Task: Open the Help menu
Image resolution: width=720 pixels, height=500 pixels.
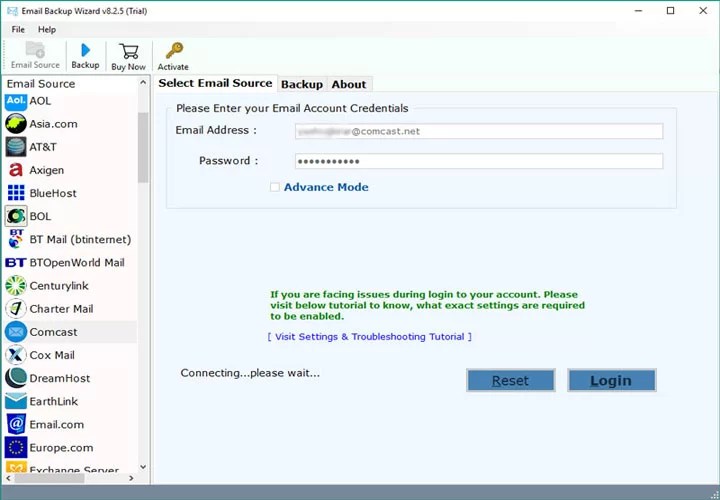Action: [x=47, y=29]
